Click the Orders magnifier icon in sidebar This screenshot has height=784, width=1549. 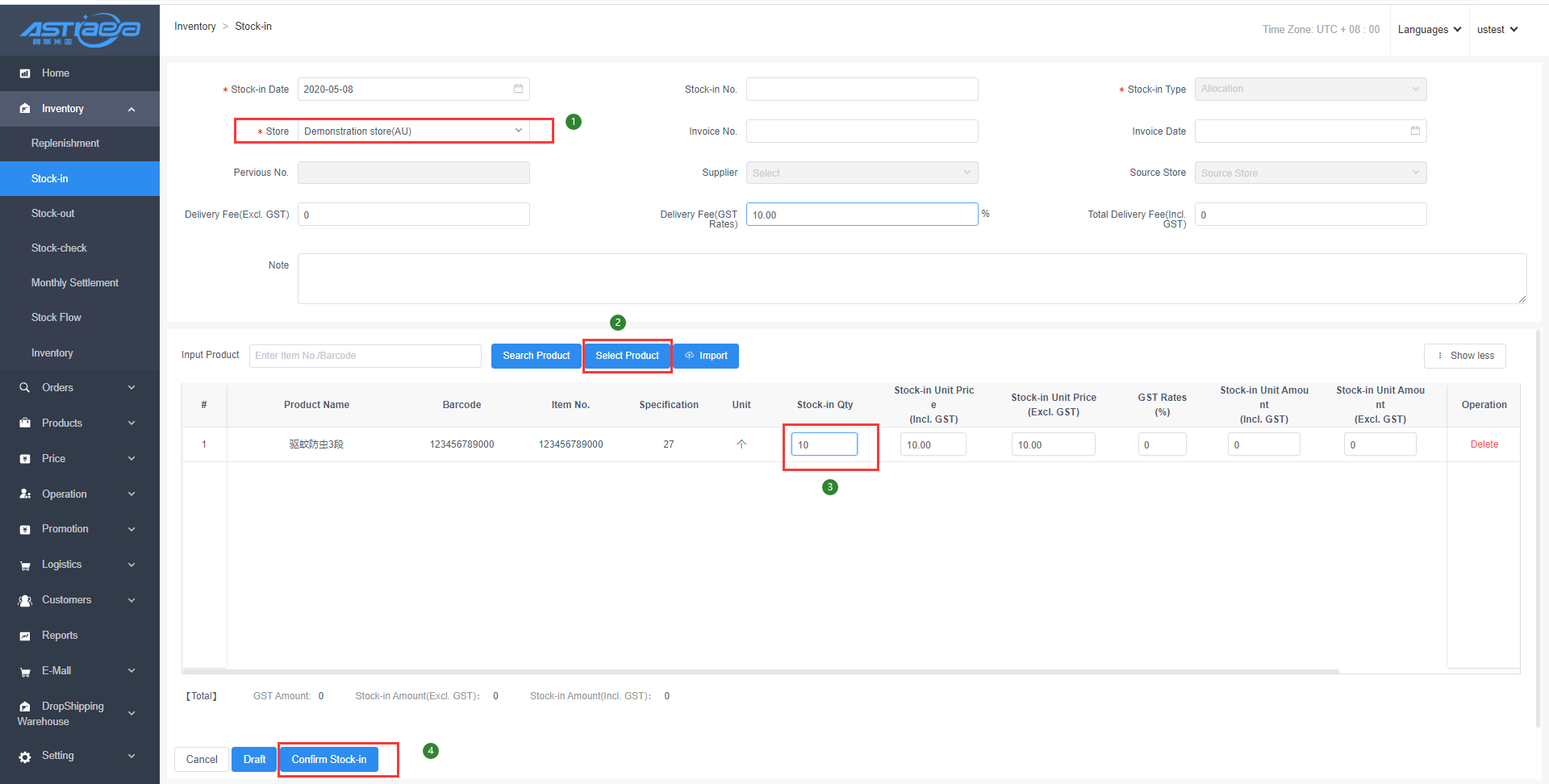[25, 388]
